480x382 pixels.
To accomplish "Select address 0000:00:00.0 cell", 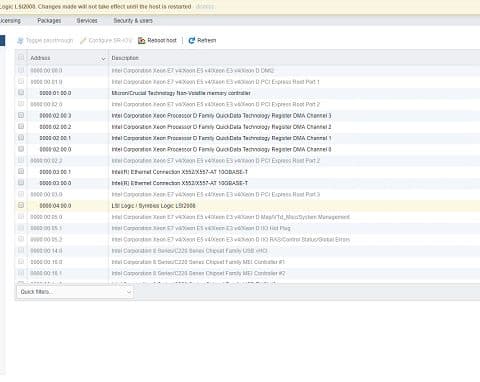I will tap(46, 70).
